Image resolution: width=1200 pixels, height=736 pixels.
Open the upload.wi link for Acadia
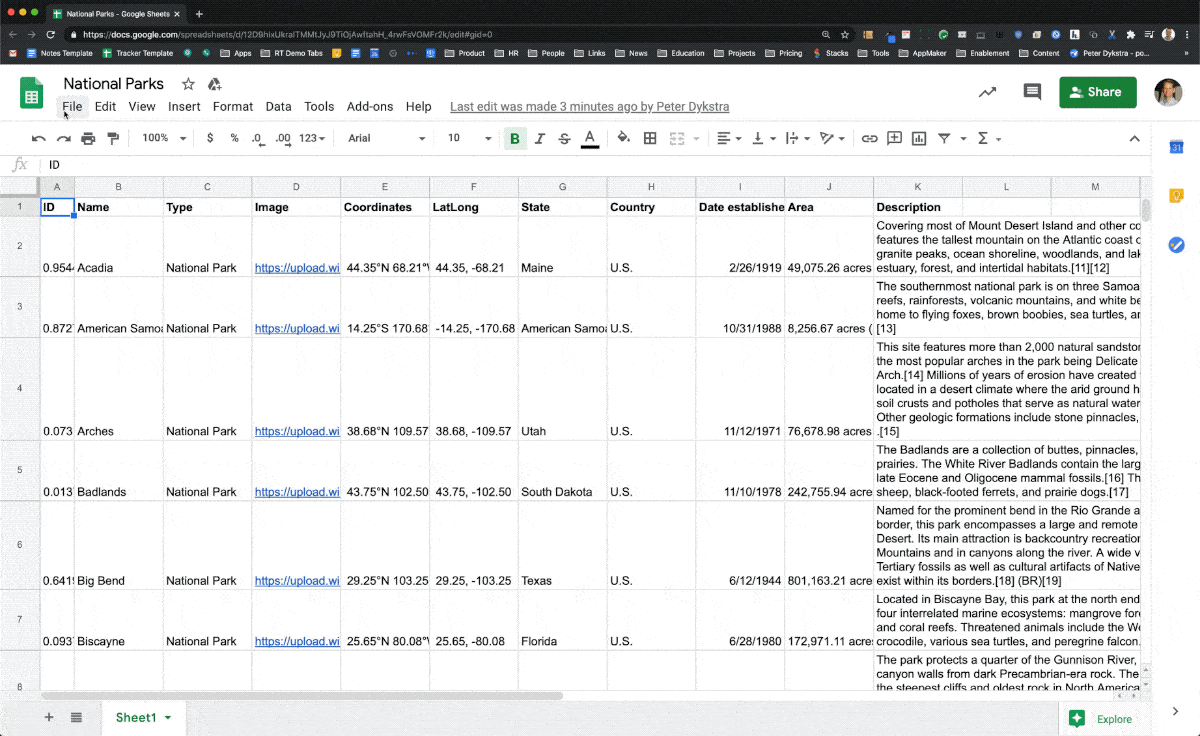click(296, 267)
